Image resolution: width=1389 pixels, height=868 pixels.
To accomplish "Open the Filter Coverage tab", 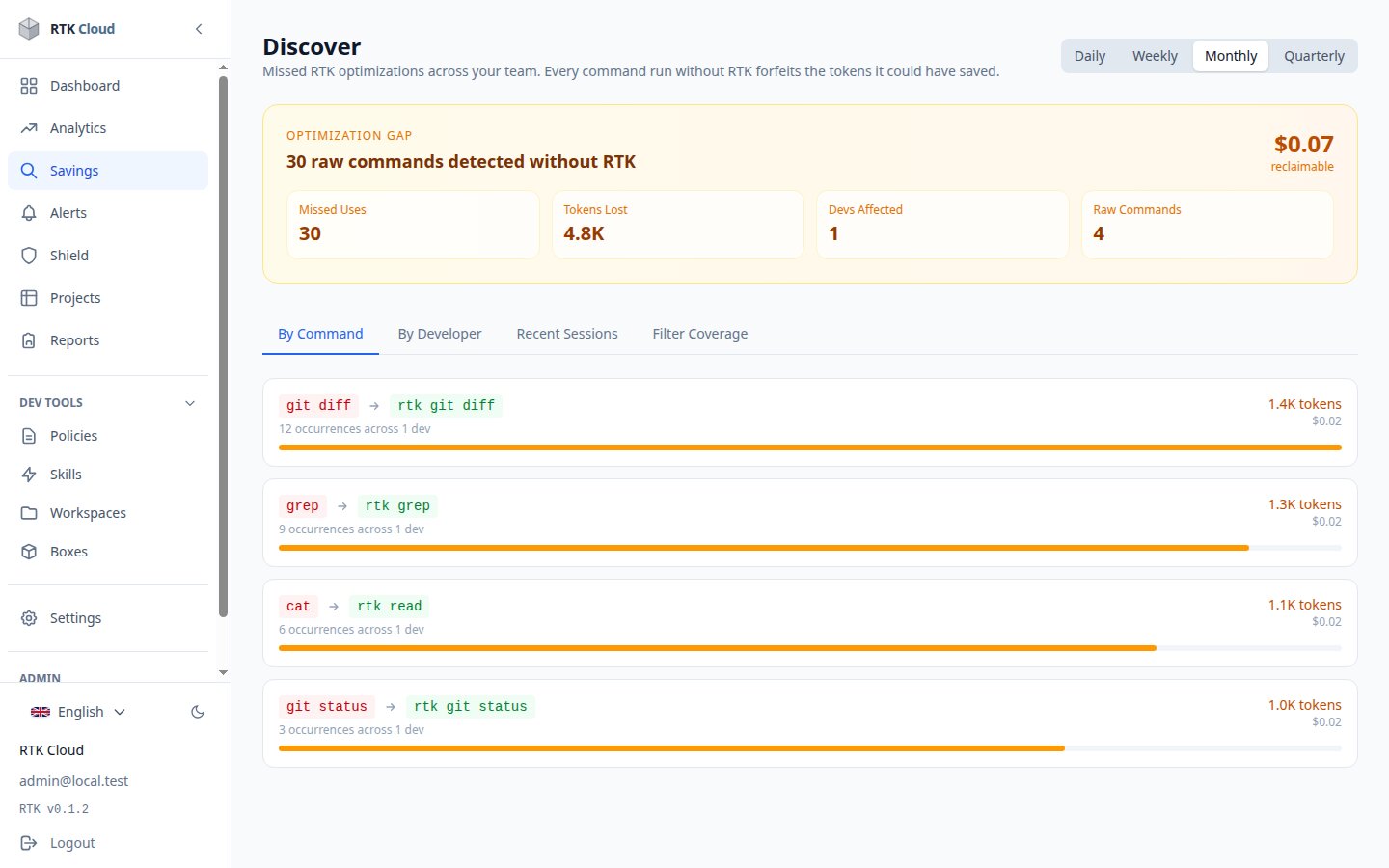I will pyautogui.click(x=700, y=334).
